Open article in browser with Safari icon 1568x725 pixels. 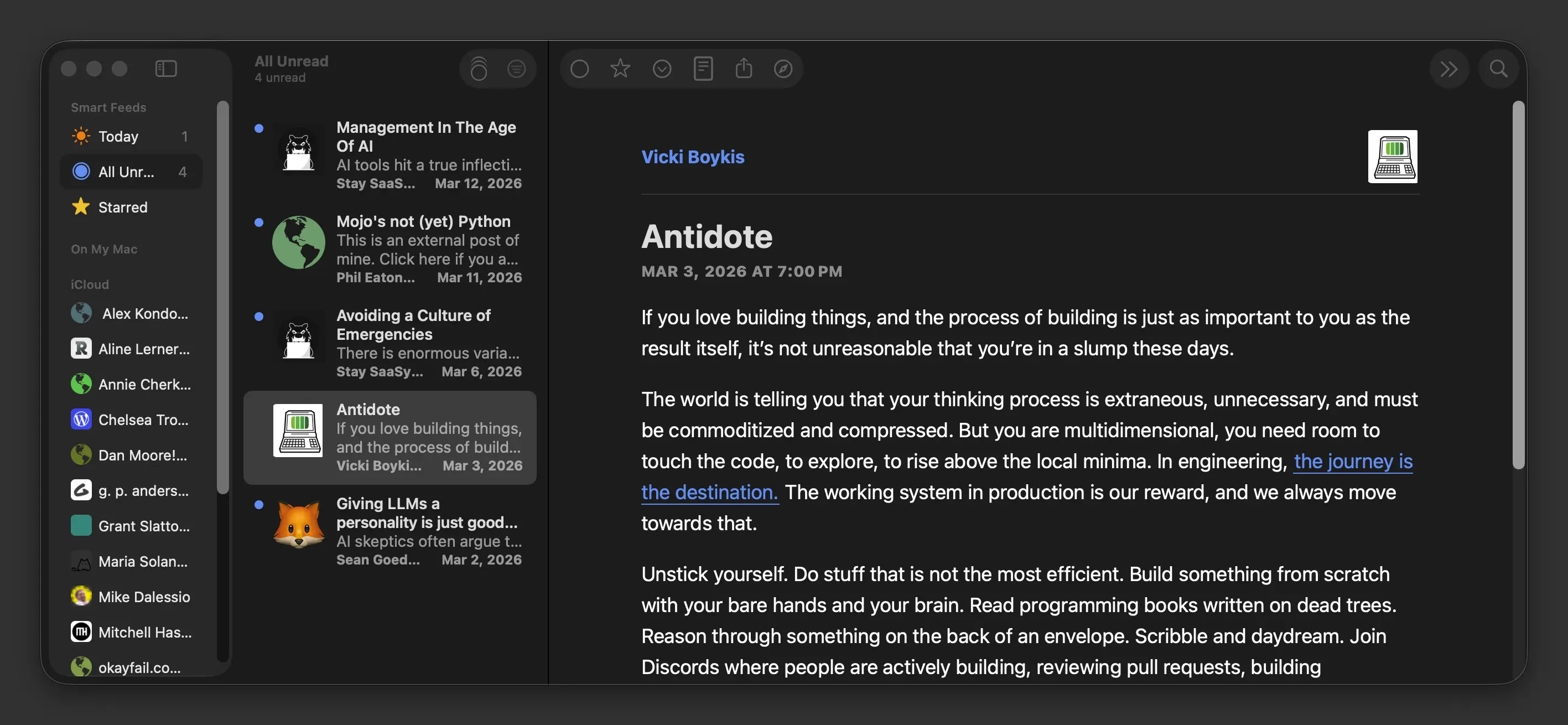click(784, 68)
